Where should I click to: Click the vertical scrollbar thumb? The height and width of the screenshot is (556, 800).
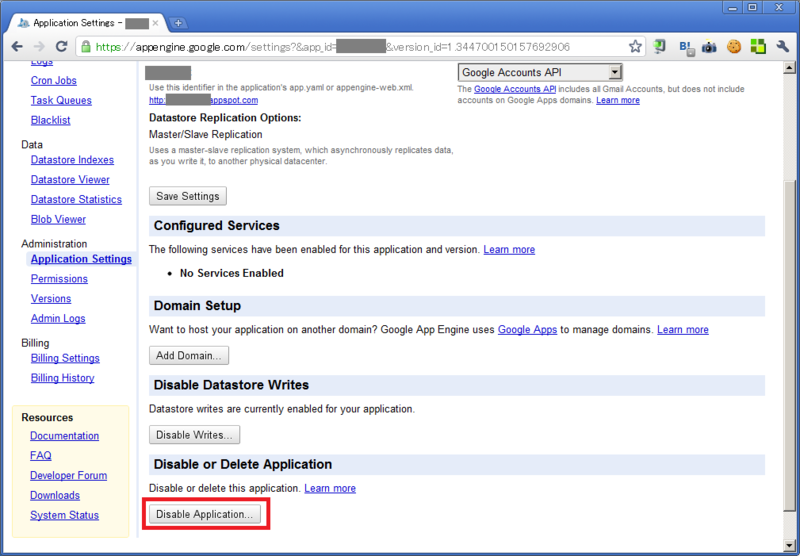tap(789, 347)
